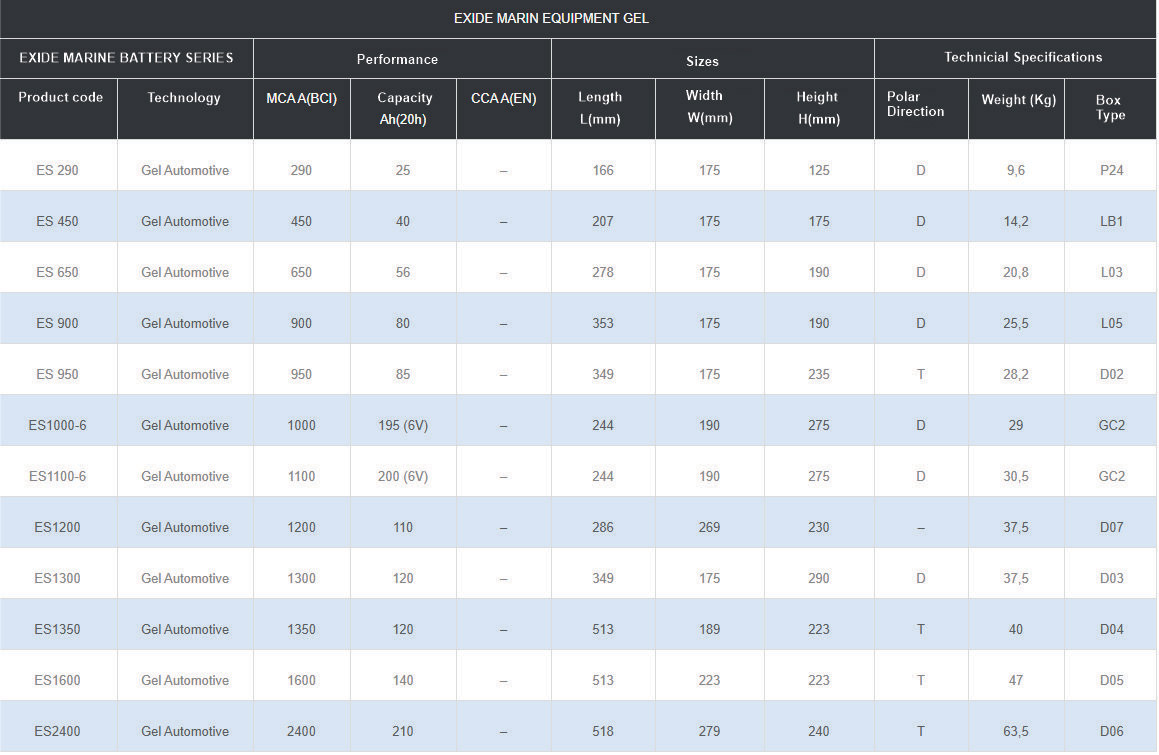Select the 195 (6V) capacity cell
1159x755 pixels.
402,425
